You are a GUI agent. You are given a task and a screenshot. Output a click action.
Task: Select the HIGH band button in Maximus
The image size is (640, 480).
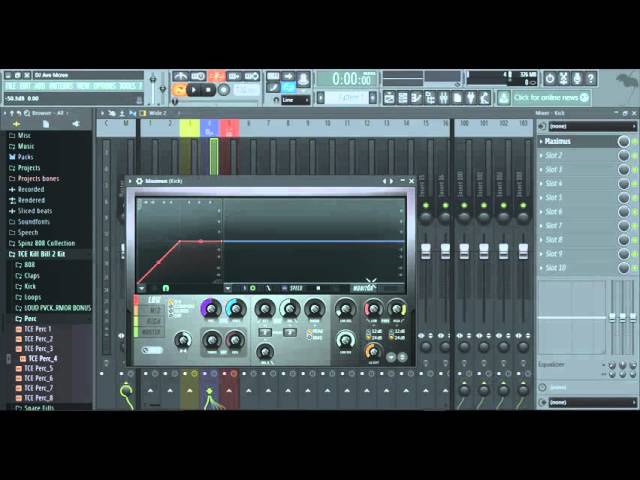coord(152,322)
